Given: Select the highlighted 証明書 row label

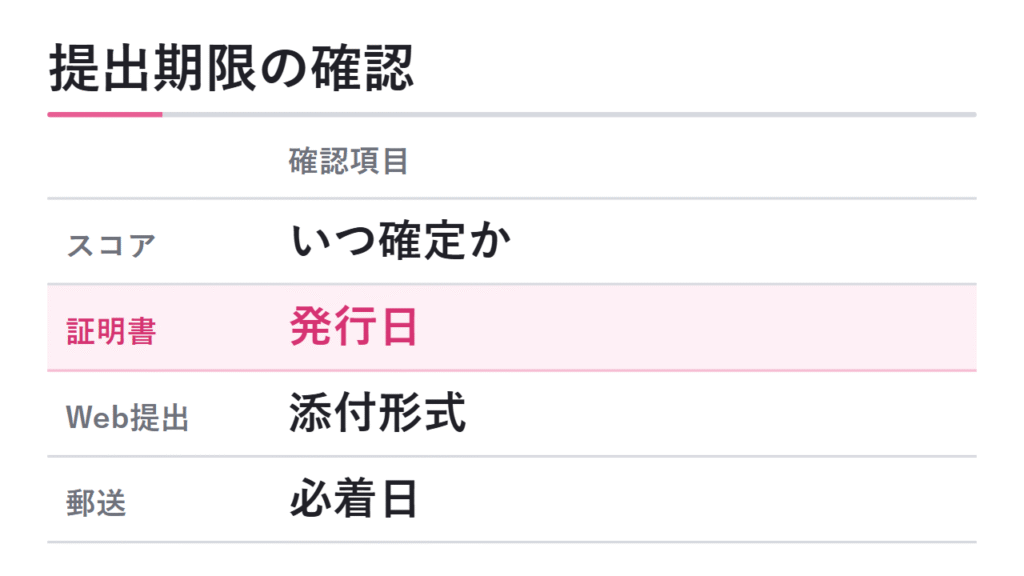Looking at the screenshot, I should [x=111, y=331].
